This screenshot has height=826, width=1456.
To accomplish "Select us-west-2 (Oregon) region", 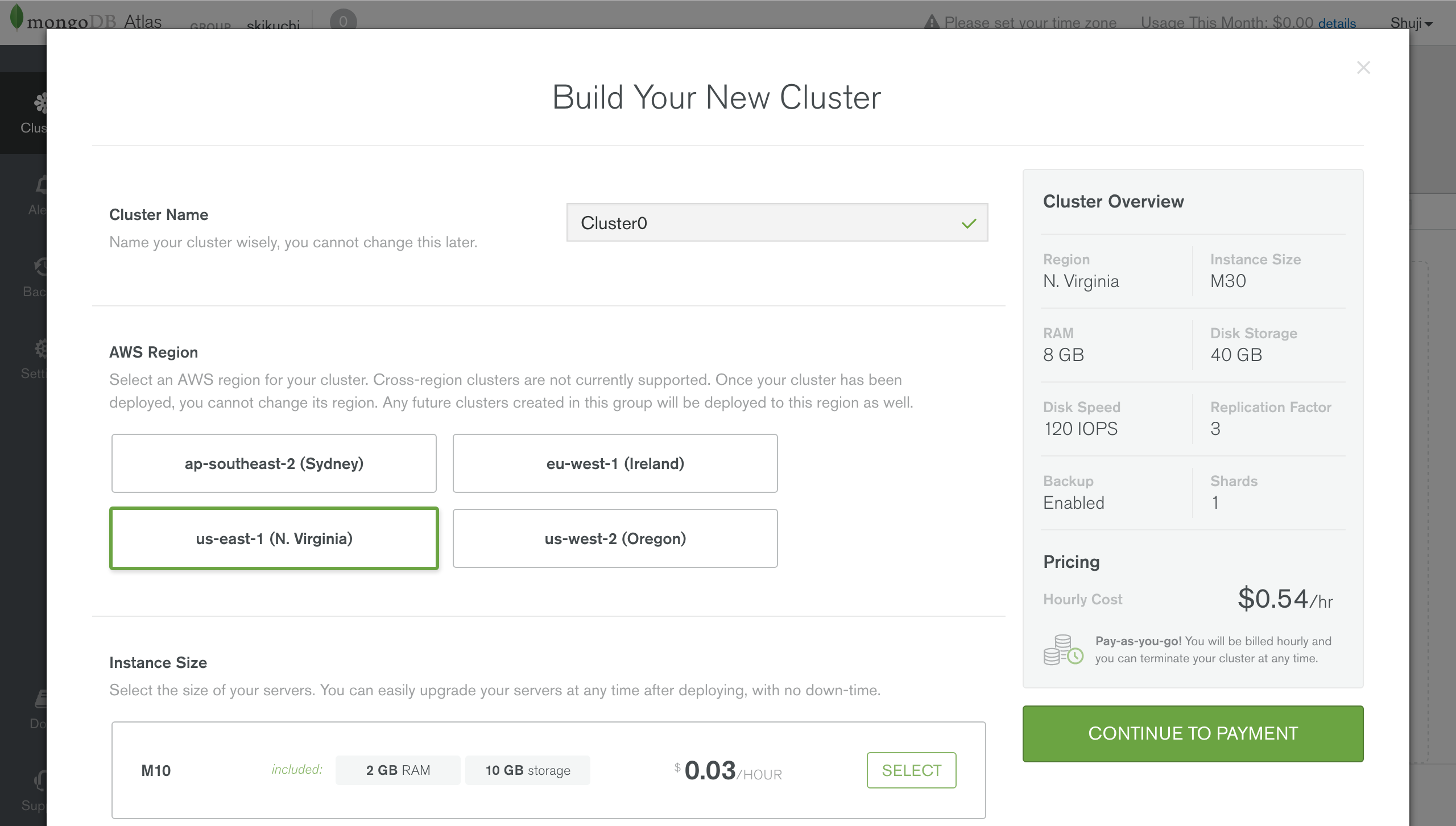I will point(615,538).
